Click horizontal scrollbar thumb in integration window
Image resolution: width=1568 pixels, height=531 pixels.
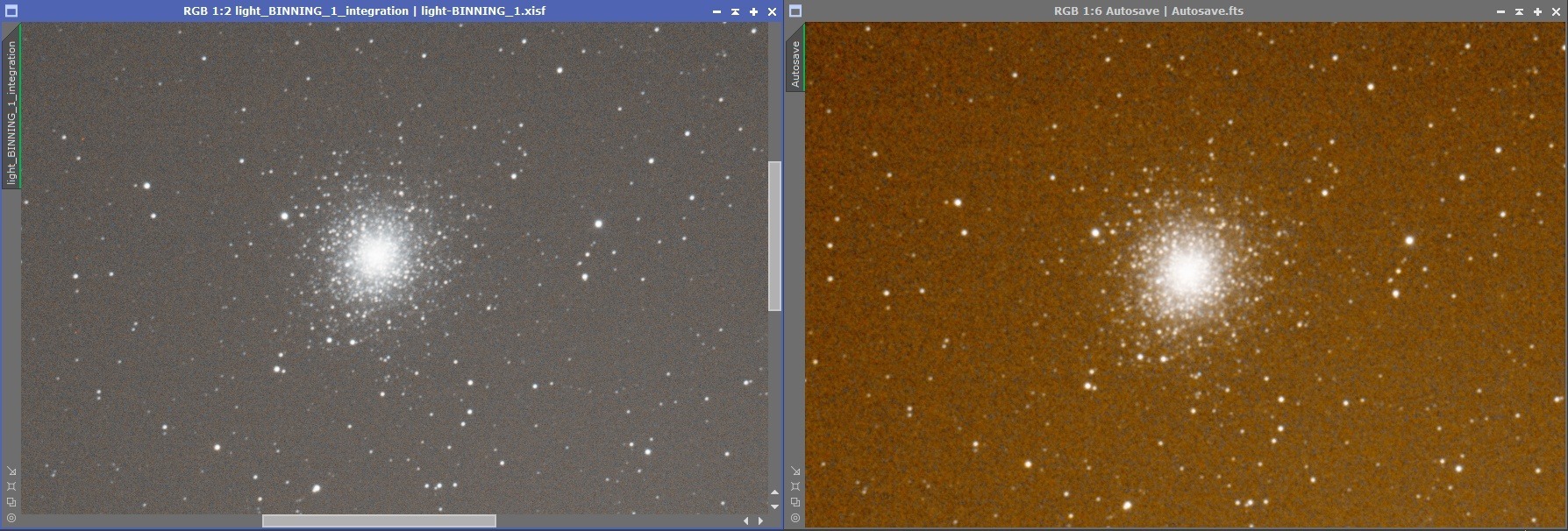click(379, 520)
